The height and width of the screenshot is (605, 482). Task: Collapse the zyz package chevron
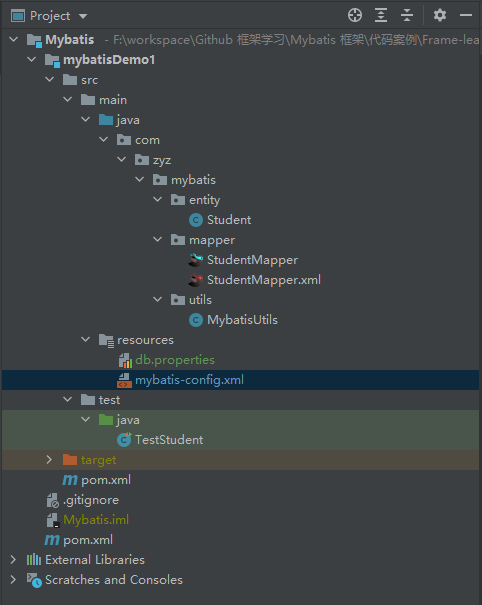(122, 159)
